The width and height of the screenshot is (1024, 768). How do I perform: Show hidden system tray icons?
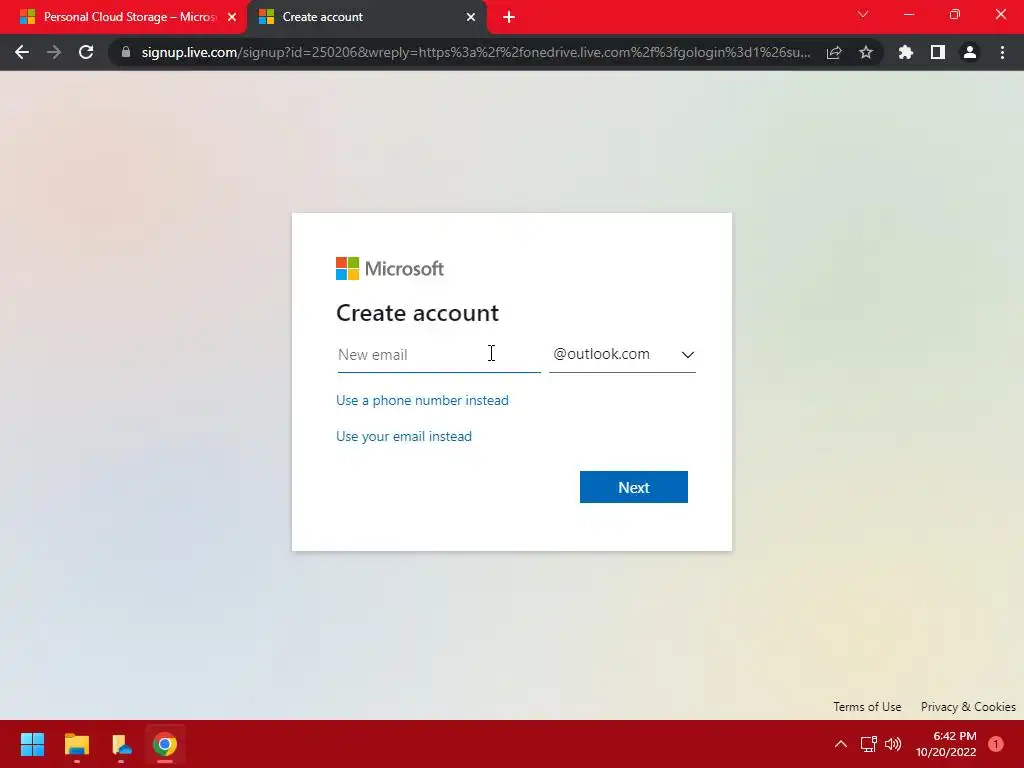click(x=841, y=744)
